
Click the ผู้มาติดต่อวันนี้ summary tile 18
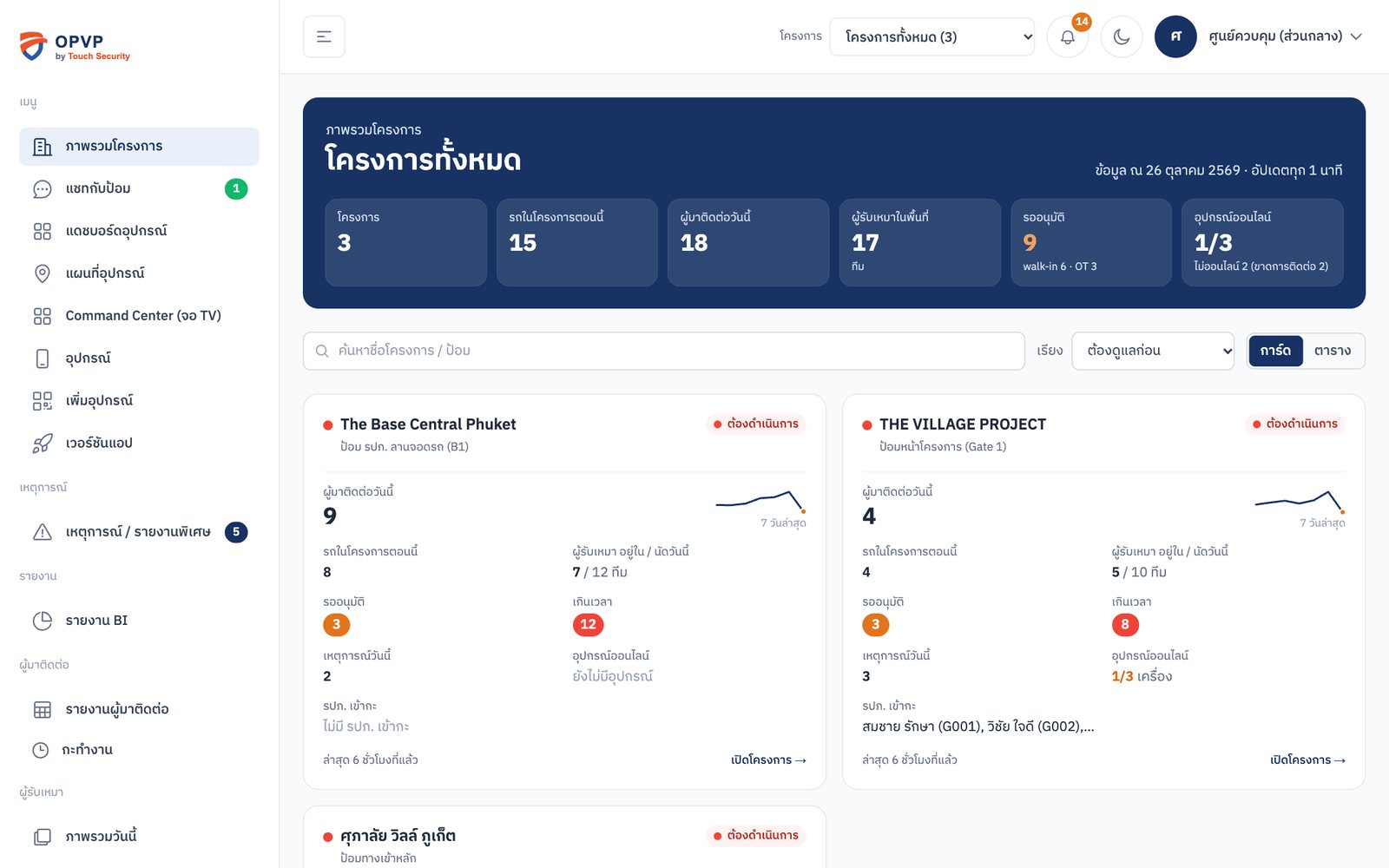click(x=748, y=242)
